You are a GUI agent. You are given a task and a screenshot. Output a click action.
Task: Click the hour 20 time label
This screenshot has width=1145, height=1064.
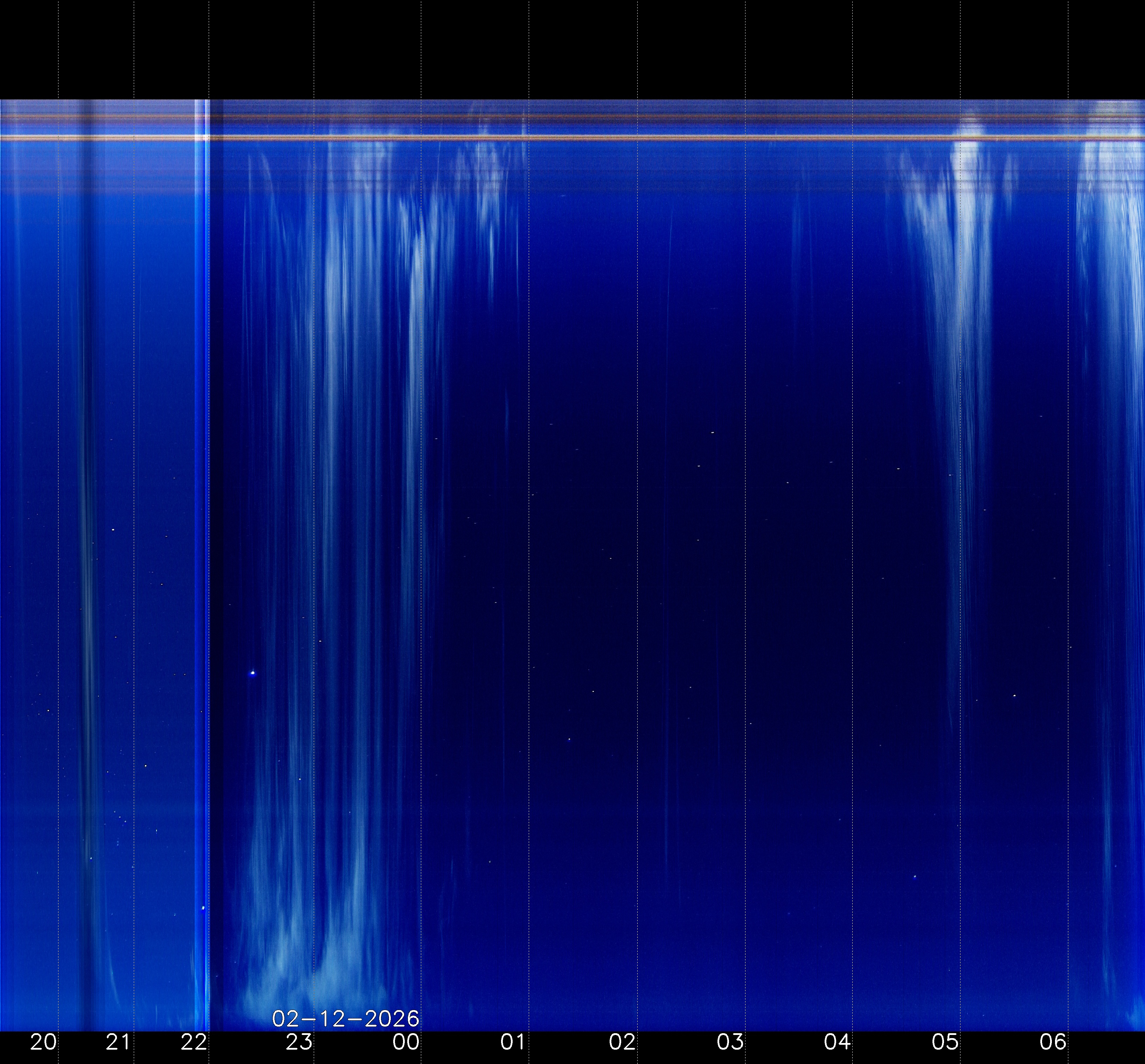click(43, 1042)
